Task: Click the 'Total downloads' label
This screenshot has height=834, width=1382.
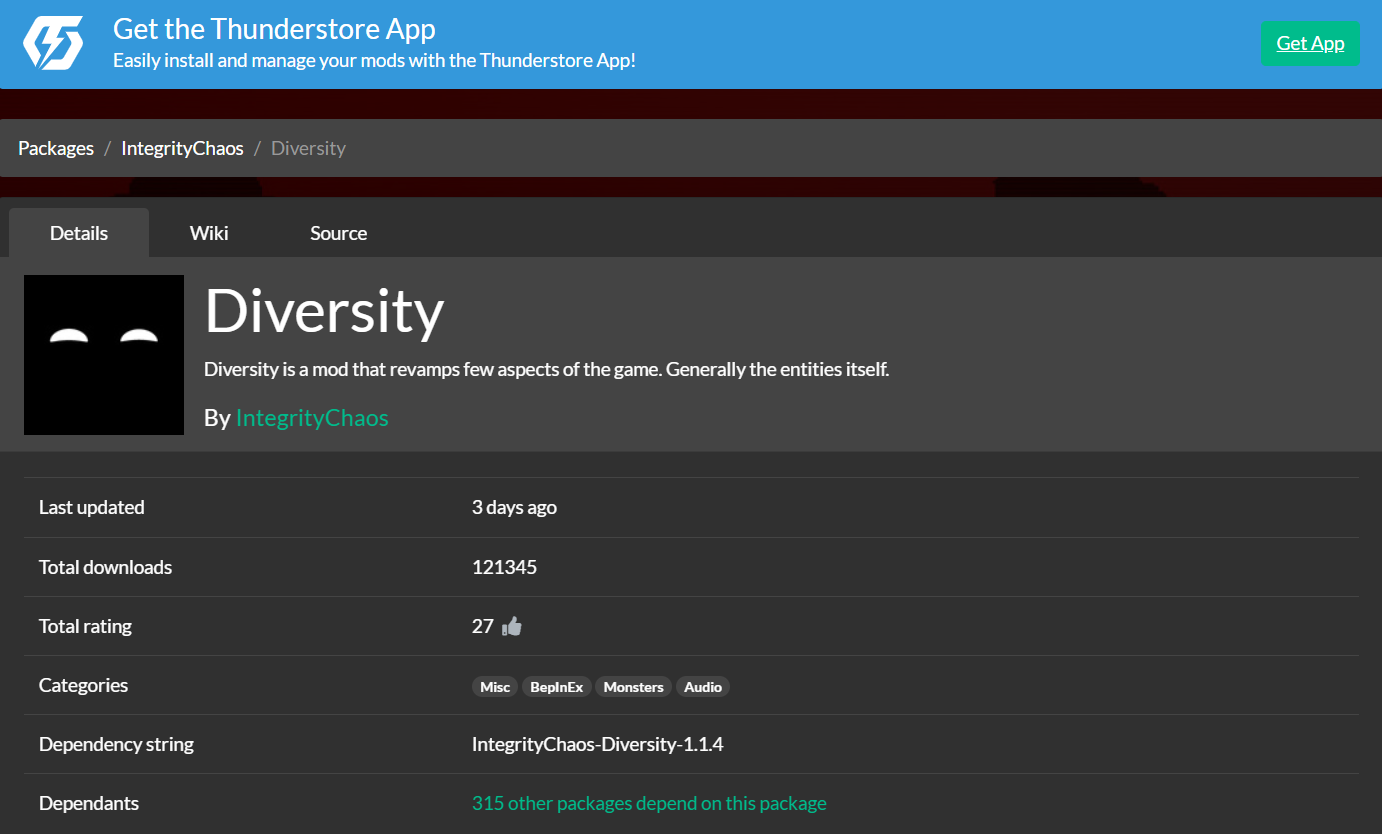Action: [105, 567]
